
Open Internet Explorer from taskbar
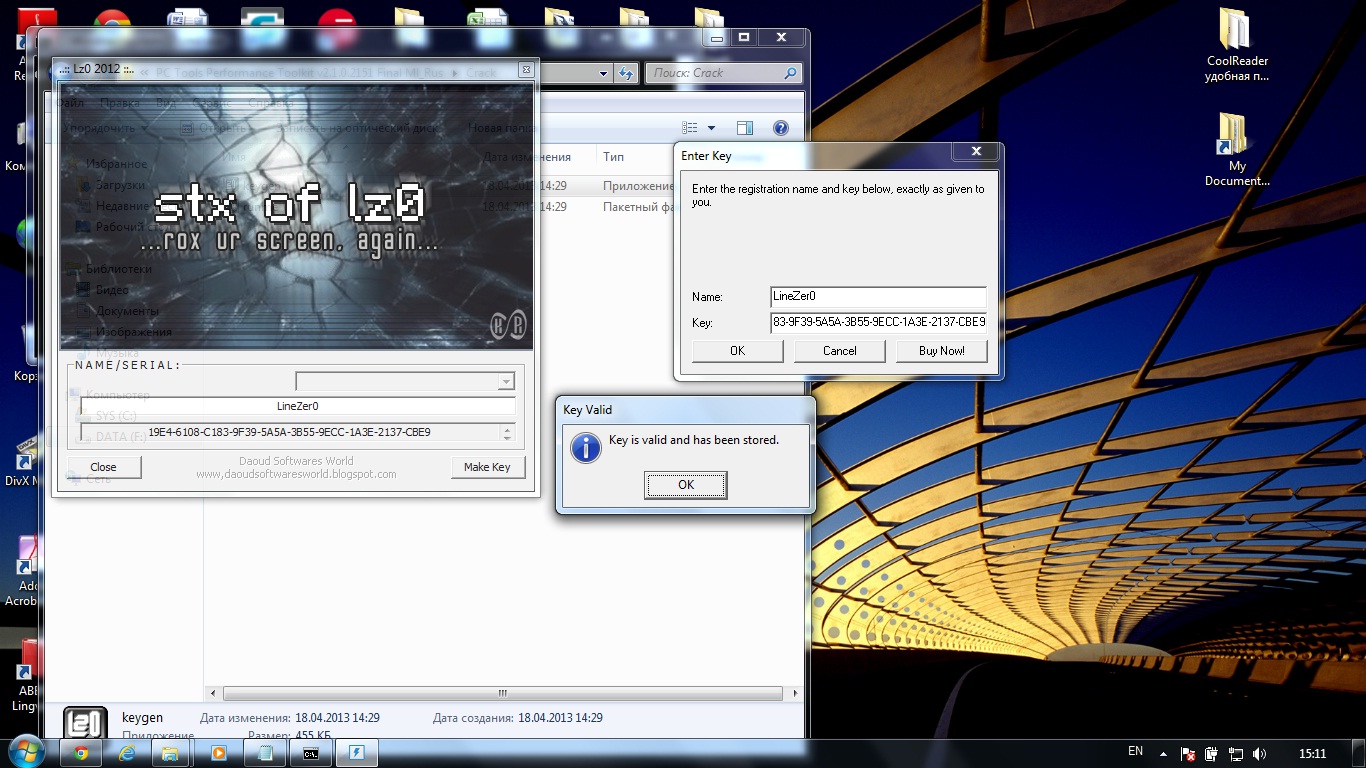click(126, 754)
